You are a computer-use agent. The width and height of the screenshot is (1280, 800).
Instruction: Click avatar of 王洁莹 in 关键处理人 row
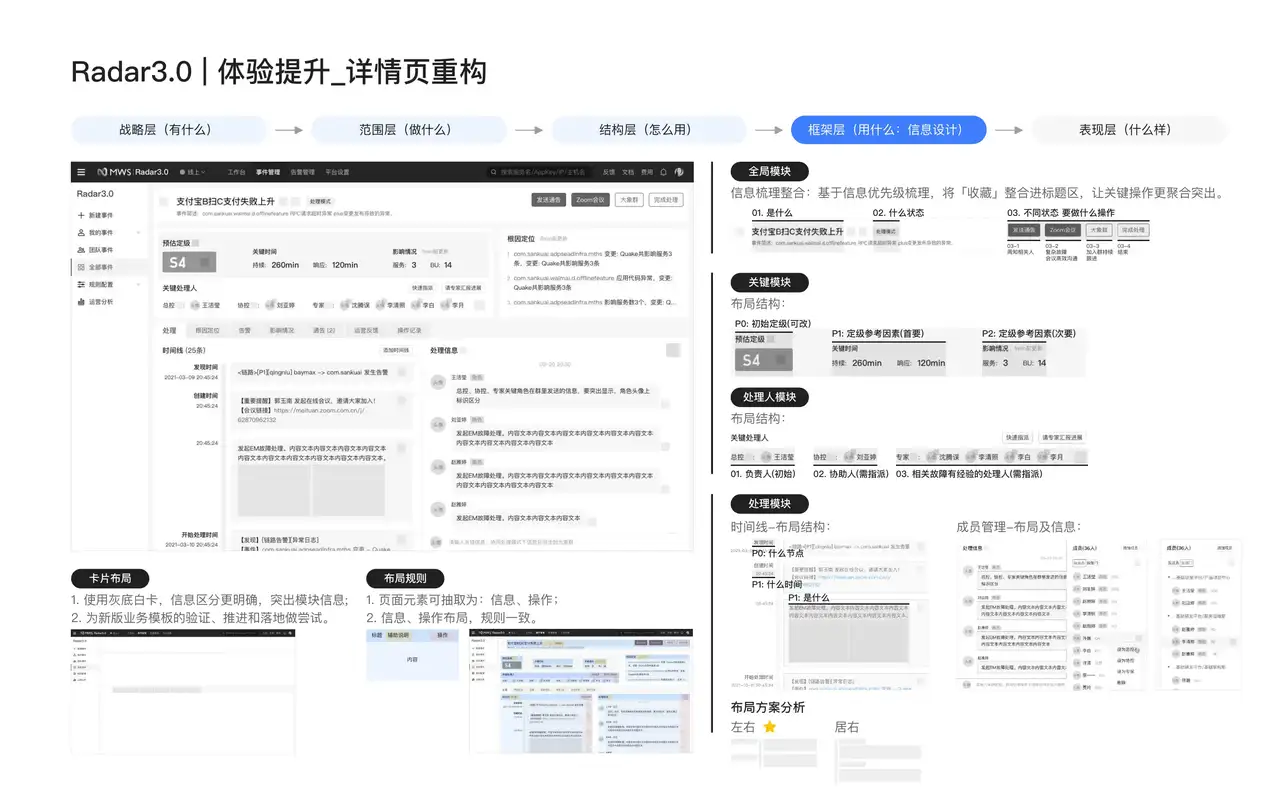tap(194, 304)
